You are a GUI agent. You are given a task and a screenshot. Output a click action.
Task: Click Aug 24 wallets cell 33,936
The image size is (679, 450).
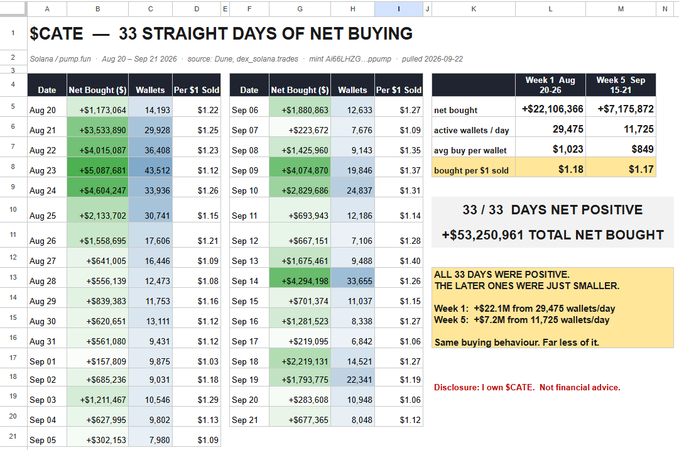pos(150,187)
